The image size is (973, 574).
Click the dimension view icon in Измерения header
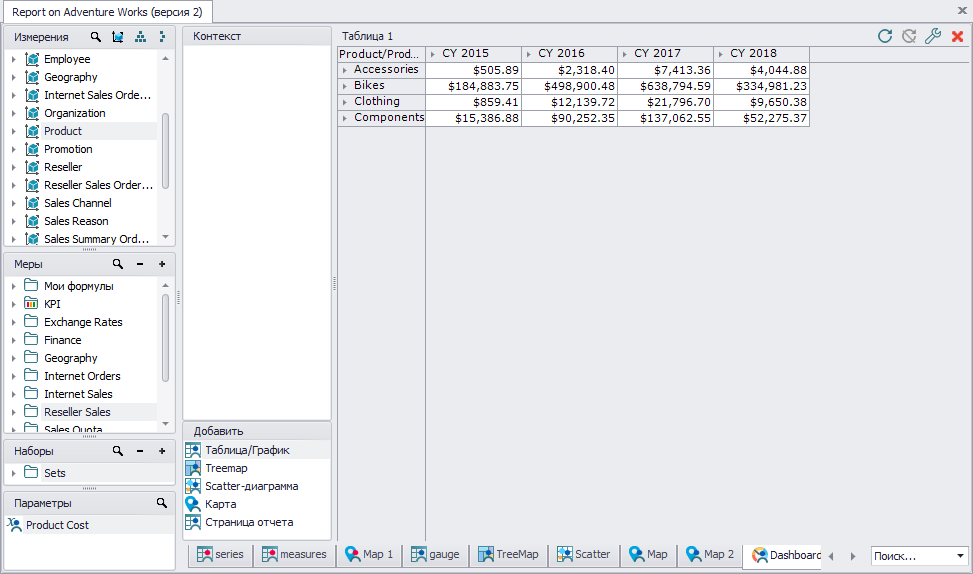click(x=117, y=37)
